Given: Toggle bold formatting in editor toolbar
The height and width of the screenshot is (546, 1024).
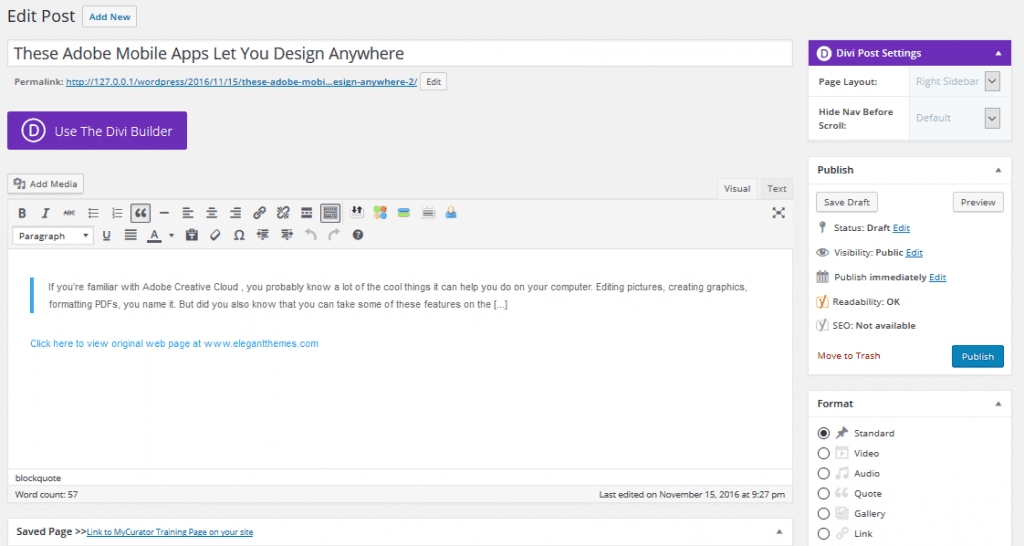Looking at the screenshot, I should pos(22,213).
